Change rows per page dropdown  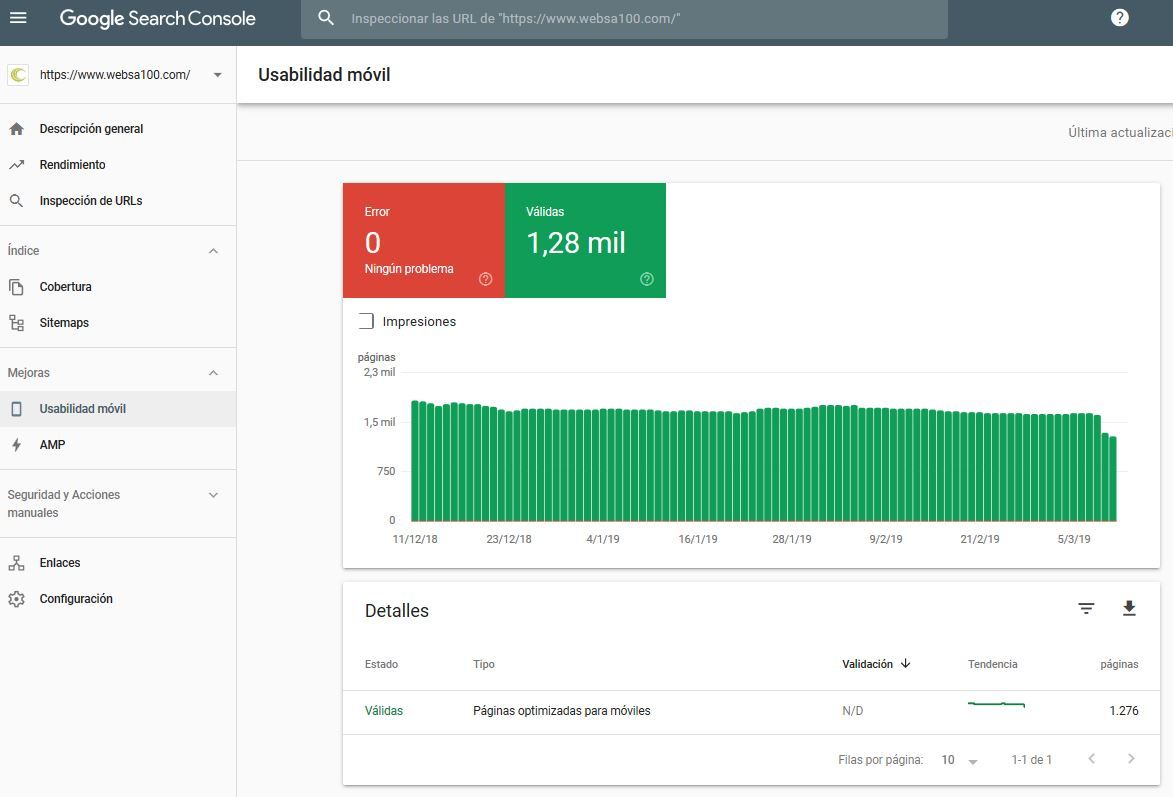point(959,760)
